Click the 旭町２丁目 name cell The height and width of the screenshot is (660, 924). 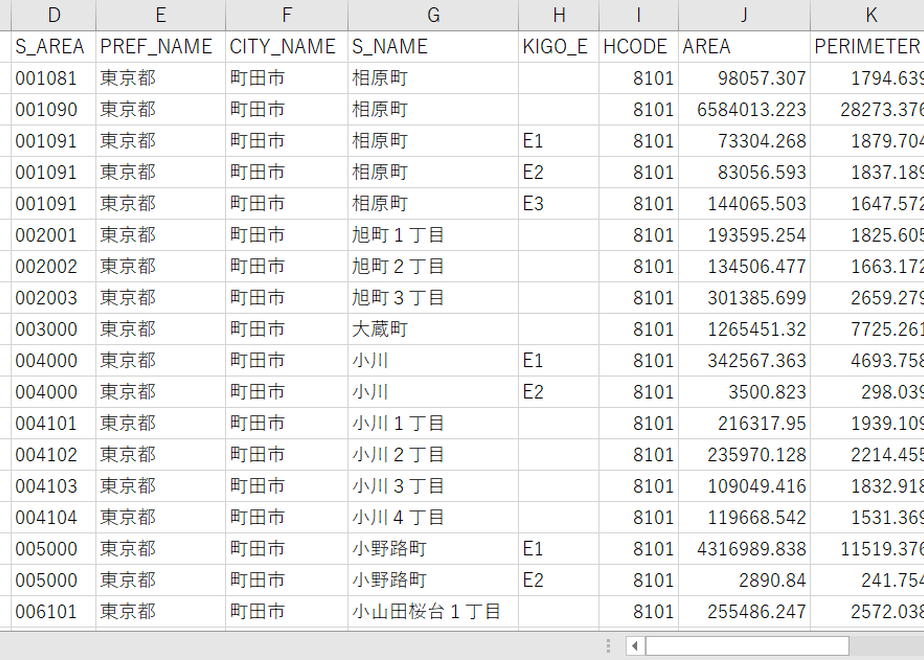tap(433, 266)
